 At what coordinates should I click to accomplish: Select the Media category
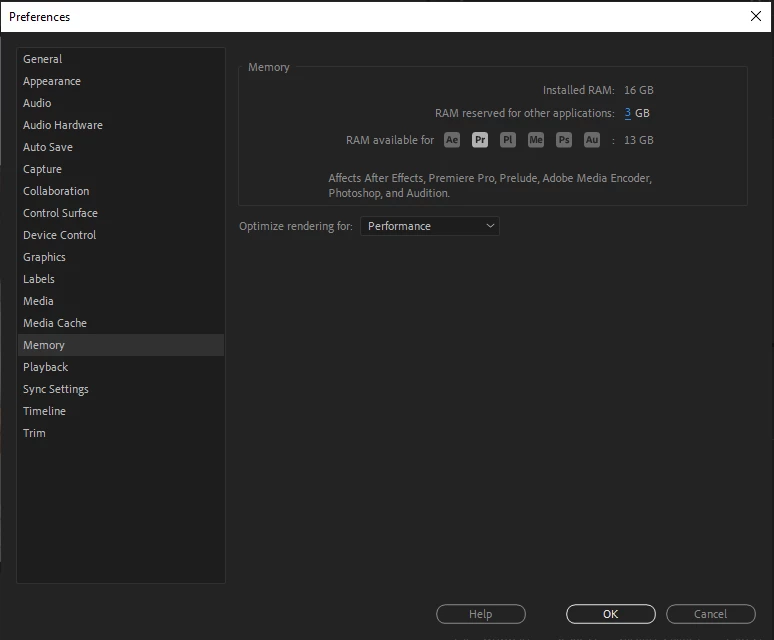pos(121,301)
